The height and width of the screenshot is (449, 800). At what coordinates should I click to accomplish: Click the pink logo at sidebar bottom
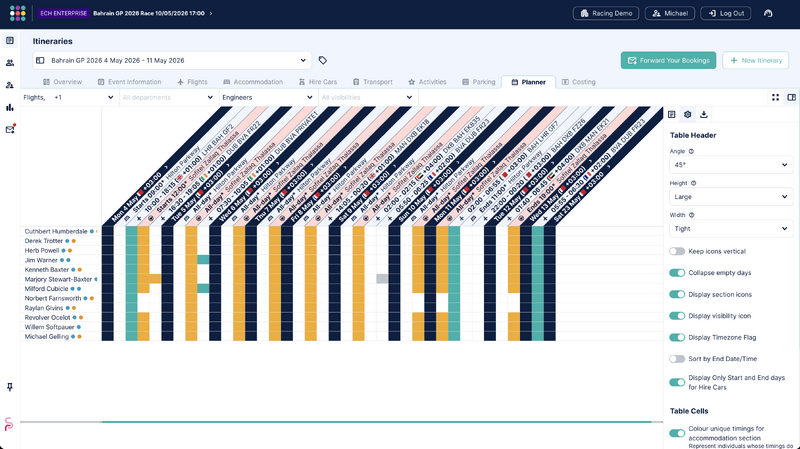tap(9, 424)
